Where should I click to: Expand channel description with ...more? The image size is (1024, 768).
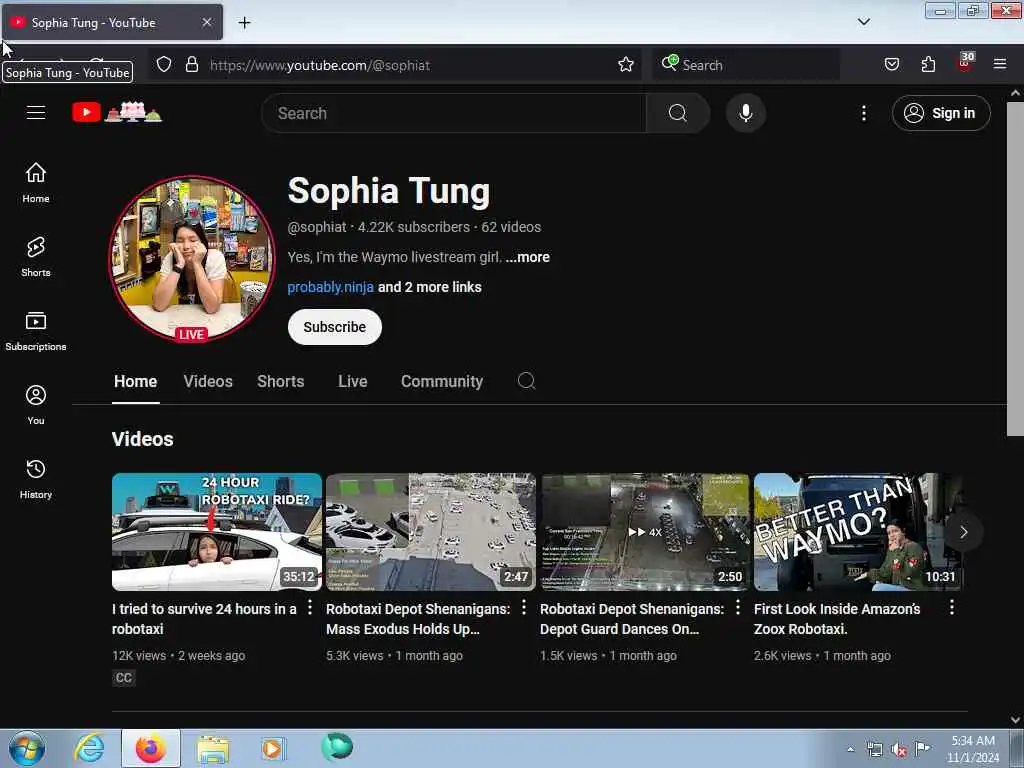click(527, 257)
